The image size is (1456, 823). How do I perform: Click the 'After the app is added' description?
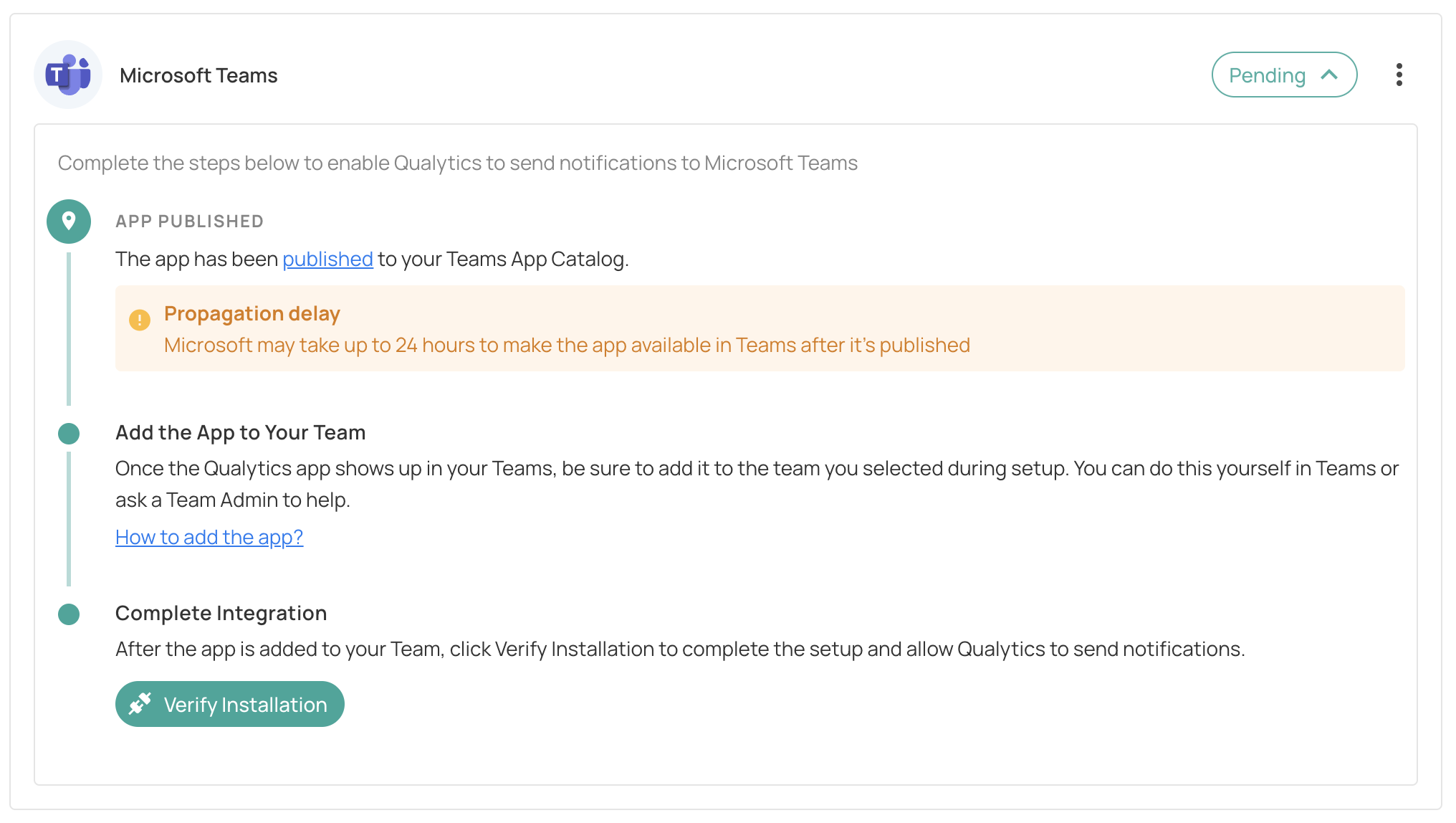[680, 649]
